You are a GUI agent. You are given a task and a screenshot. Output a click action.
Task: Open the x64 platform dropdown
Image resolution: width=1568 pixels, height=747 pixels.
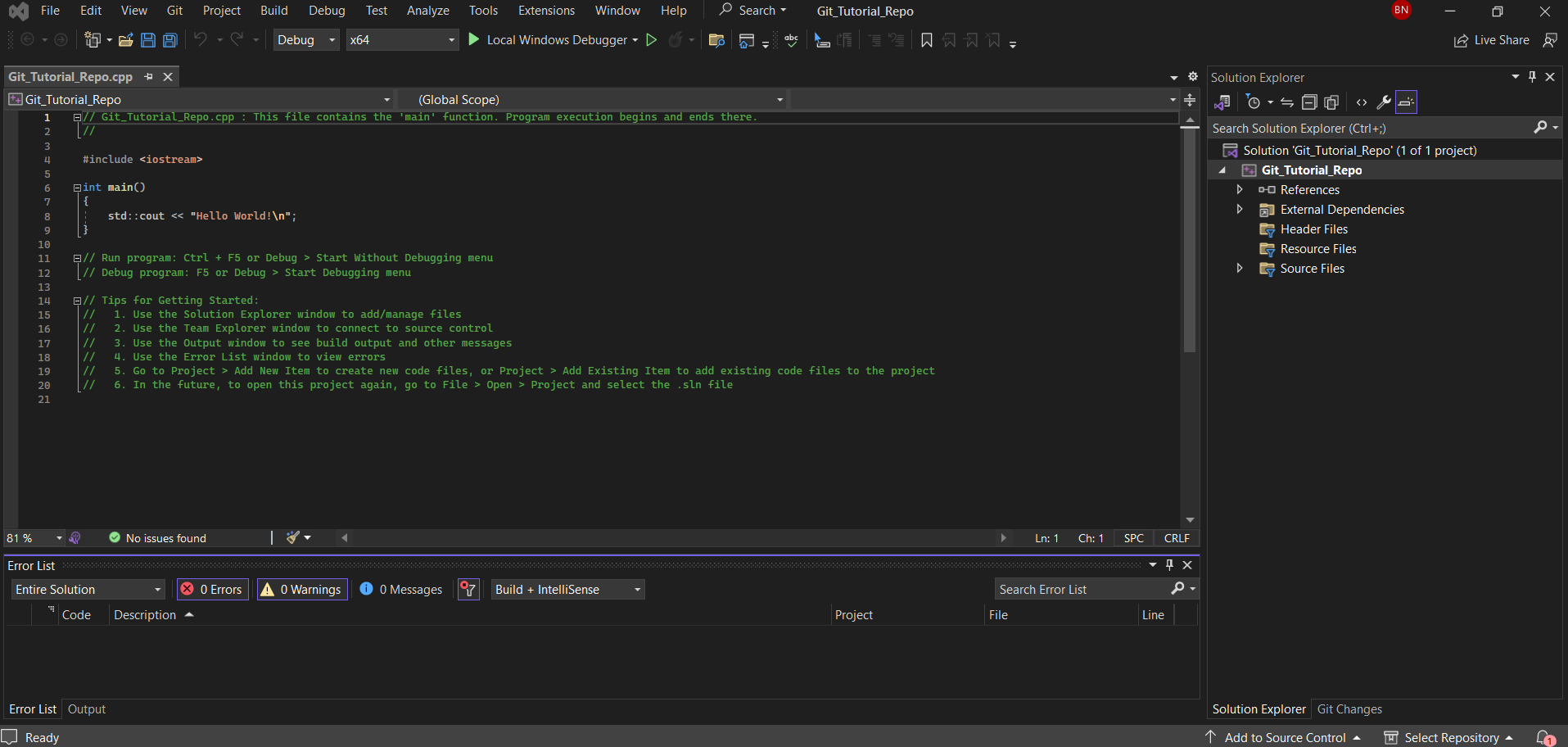click(x=402, y=39)
